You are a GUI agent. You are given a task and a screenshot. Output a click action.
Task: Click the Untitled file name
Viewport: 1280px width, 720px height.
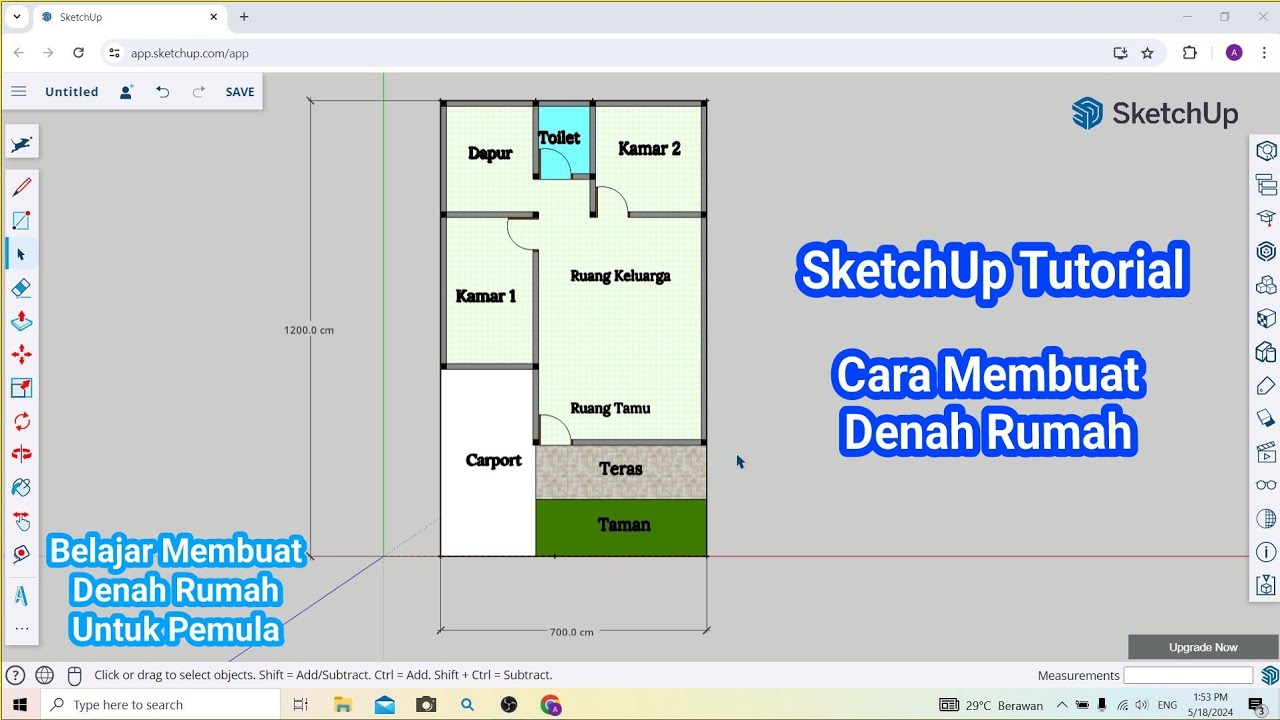tap(72, 92)
